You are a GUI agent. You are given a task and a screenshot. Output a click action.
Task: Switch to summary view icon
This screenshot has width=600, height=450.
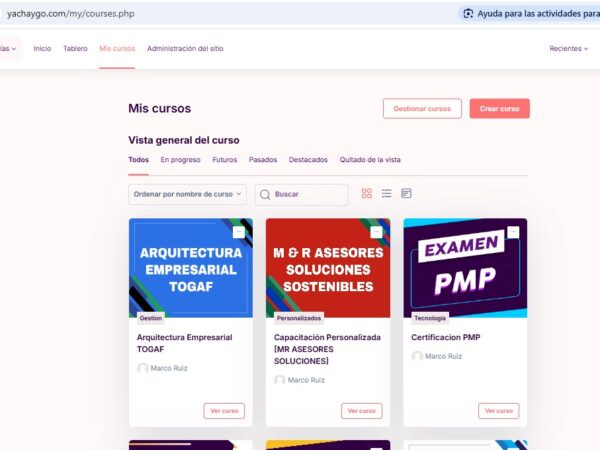pos(406,194)
